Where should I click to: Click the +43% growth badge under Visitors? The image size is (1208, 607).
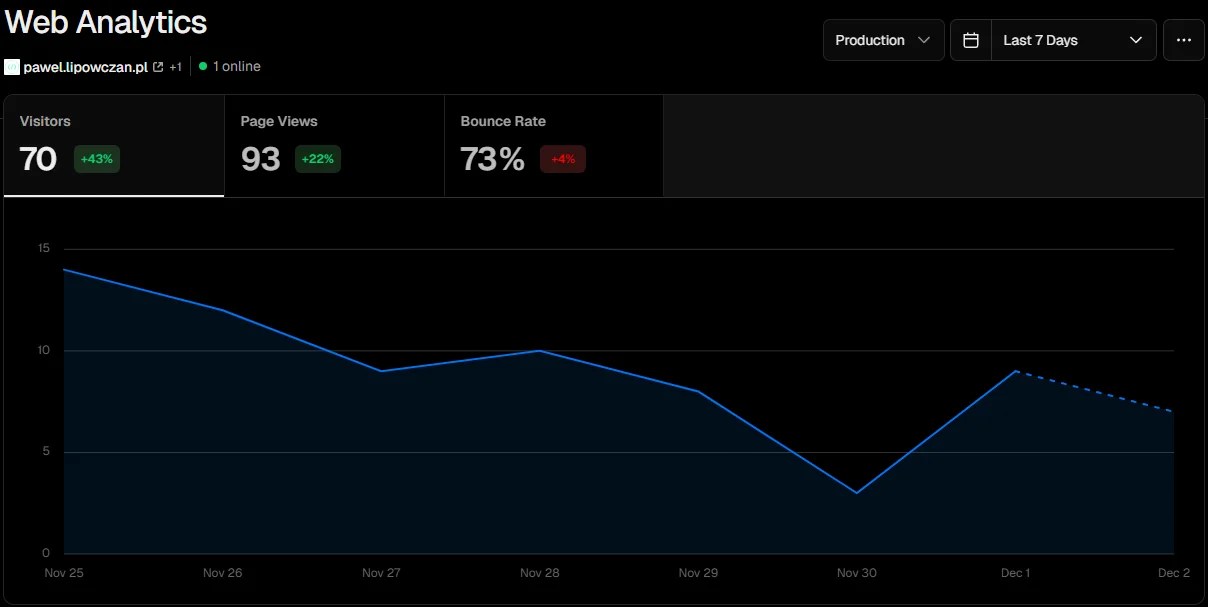pyautogui.click(x=96, y=159)
